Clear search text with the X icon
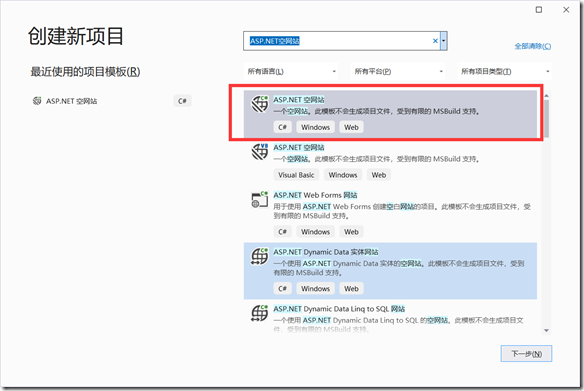The height and width of the screenshot is (391, 584). [x=435, y=41]
